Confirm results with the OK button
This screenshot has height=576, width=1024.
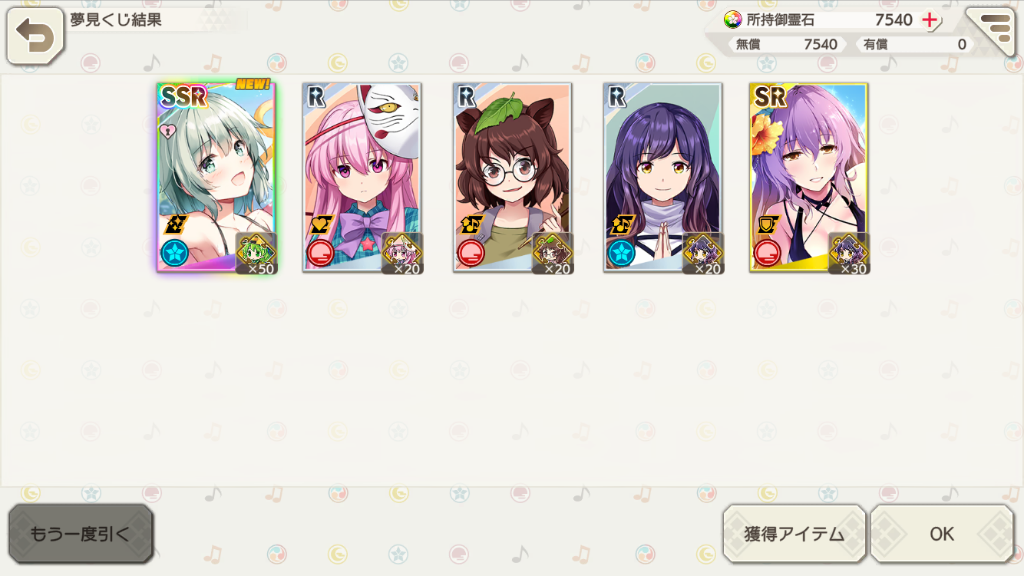pos(942,534)
